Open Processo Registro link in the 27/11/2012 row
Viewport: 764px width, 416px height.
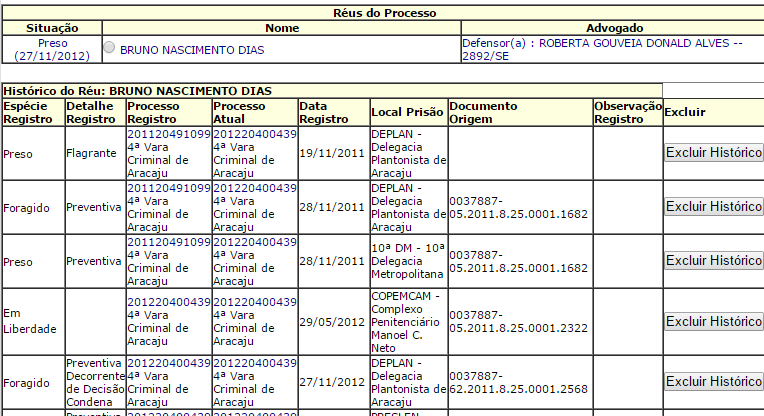[168, 362]
